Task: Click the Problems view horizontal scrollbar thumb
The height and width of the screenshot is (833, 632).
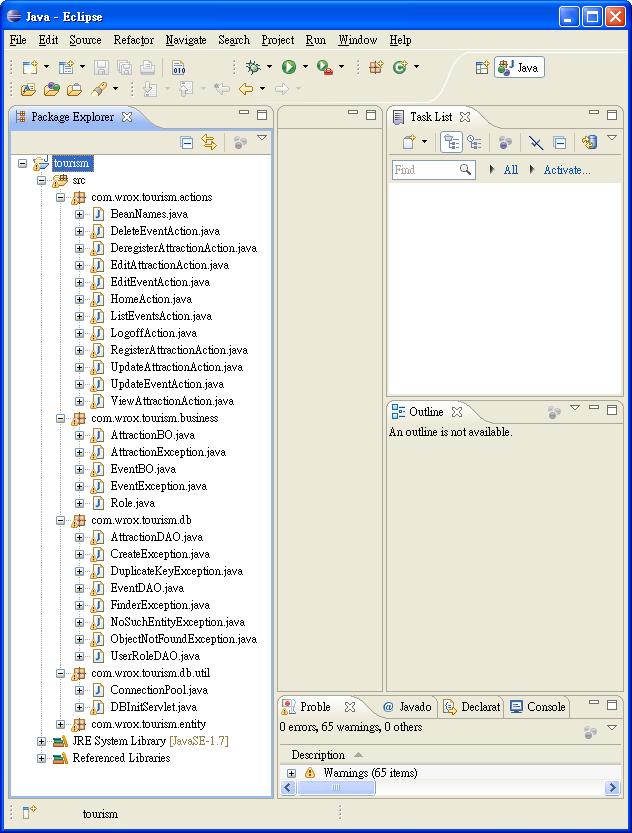Action: point(336,788)
